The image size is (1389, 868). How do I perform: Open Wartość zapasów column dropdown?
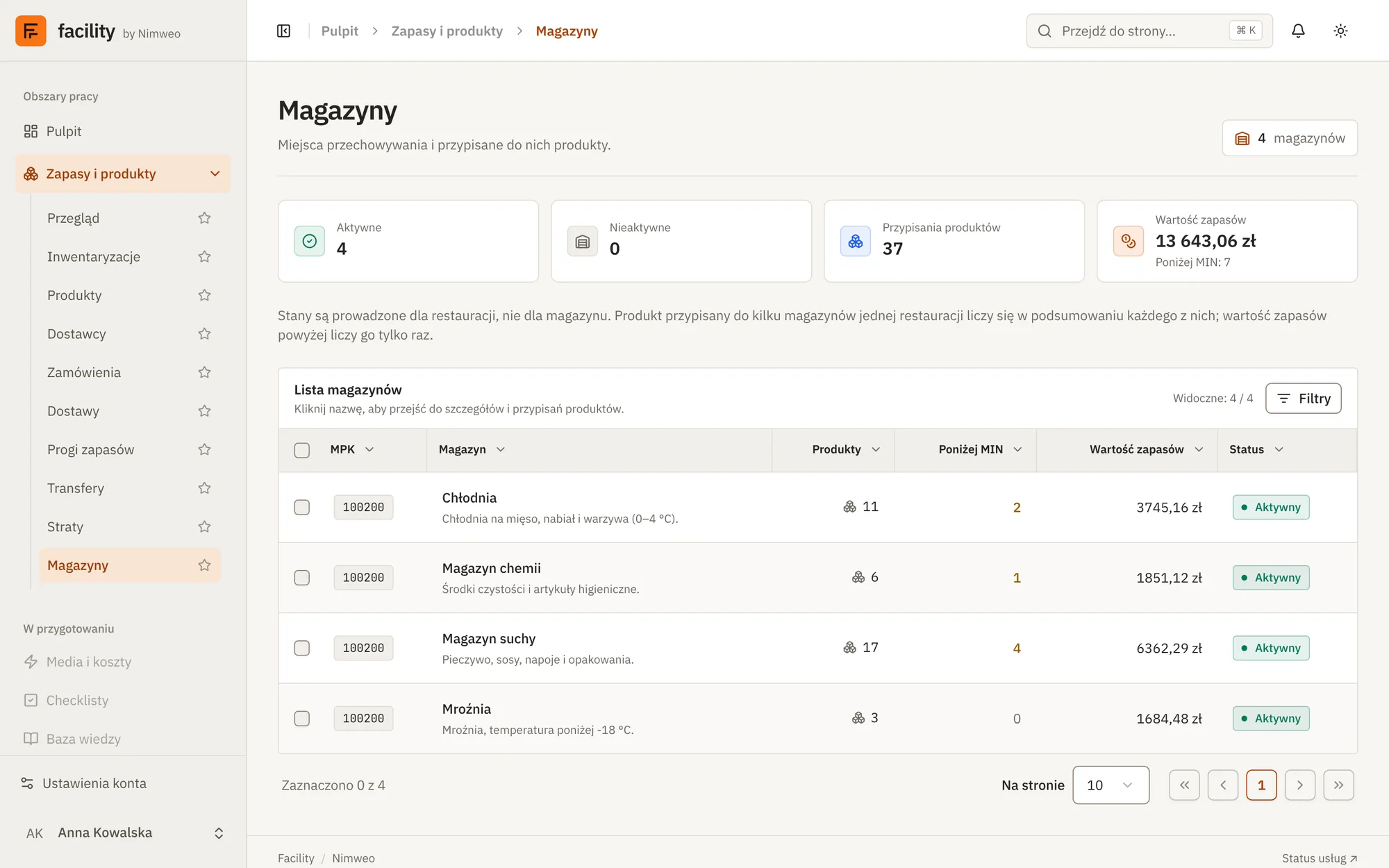point(1199,449)
